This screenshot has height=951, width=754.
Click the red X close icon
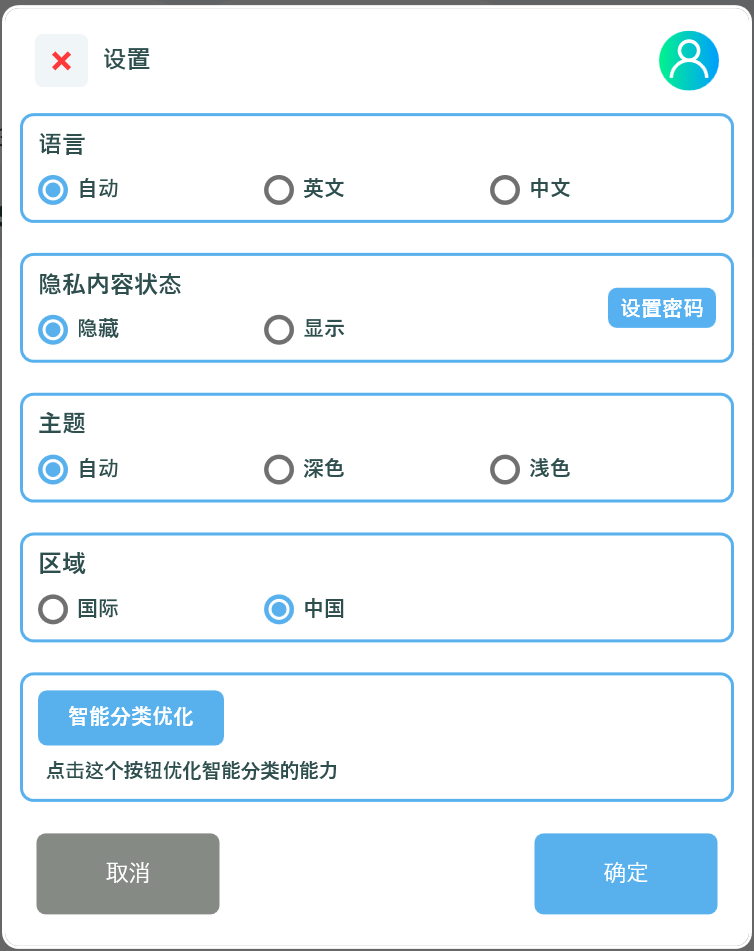pos(61,61)
